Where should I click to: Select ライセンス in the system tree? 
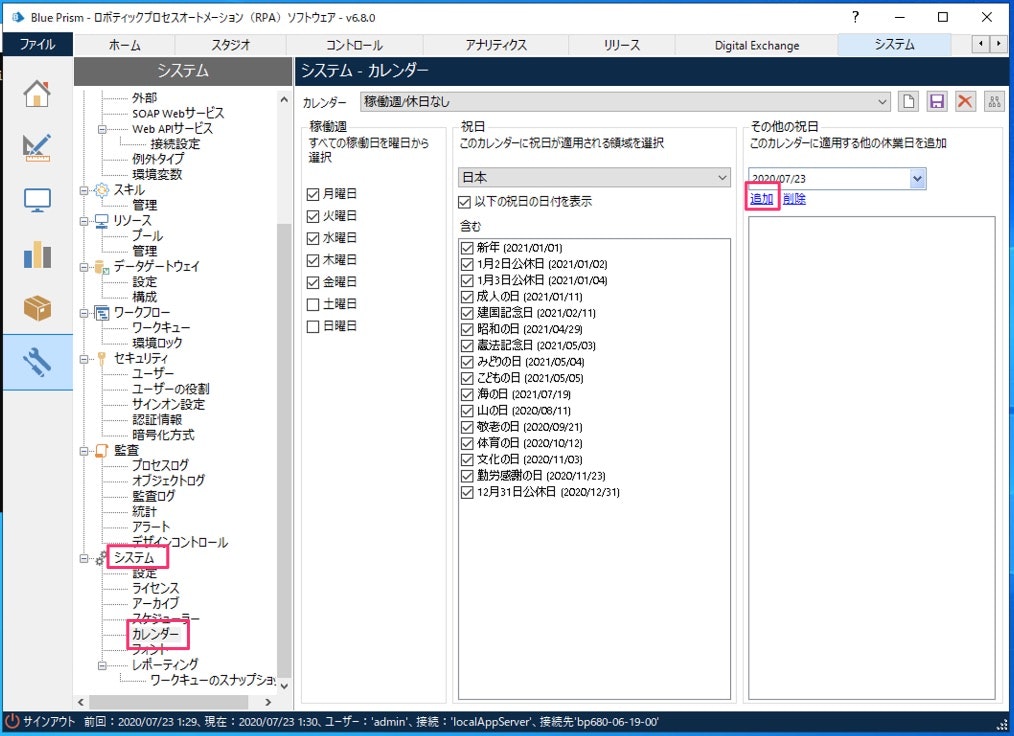(155, 588)
